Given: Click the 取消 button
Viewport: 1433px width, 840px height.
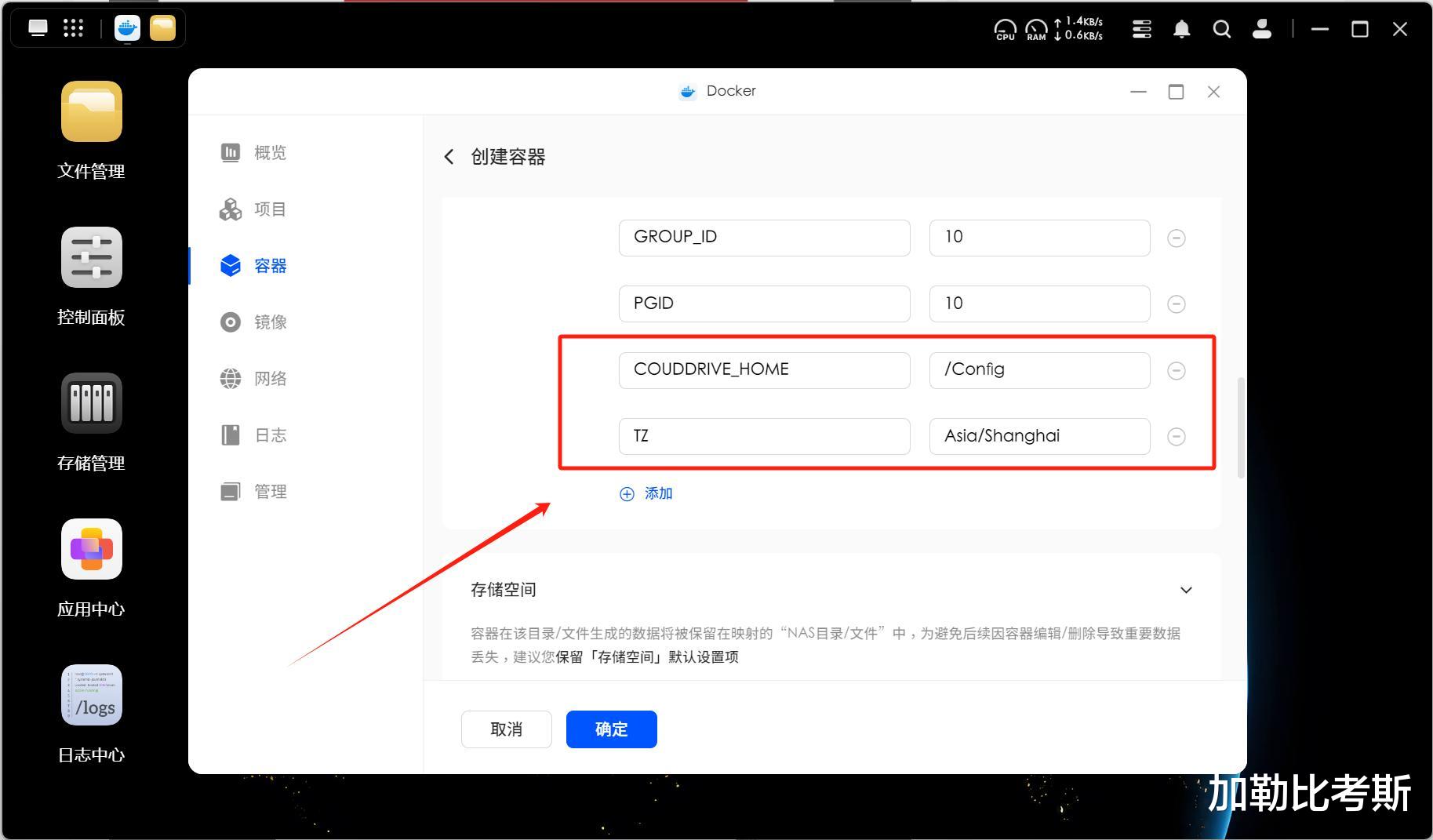Looking at the screenshot, I should 506,729.
